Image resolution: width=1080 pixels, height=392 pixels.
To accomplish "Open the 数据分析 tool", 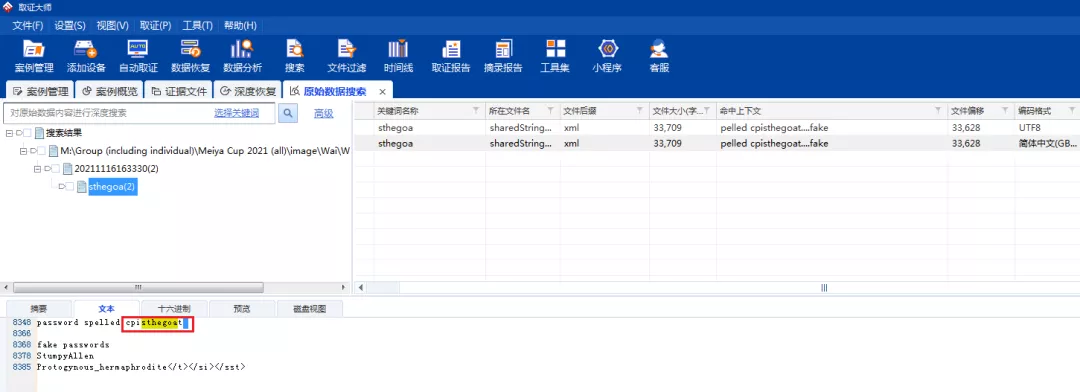I will point(242,56).
